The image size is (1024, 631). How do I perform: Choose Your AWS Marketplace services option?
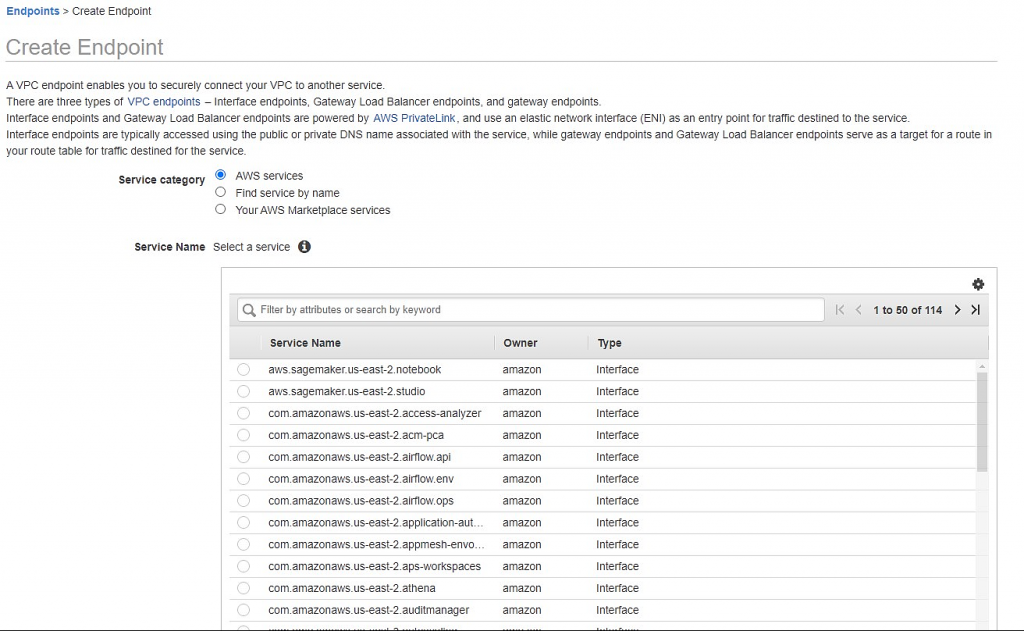coord(221,209)
